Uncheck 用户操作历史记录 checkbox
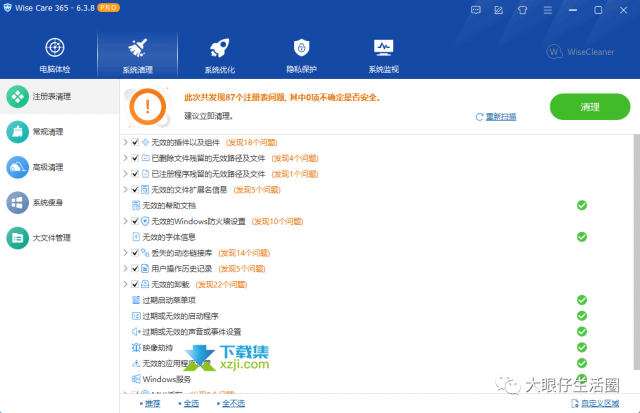 135,269
